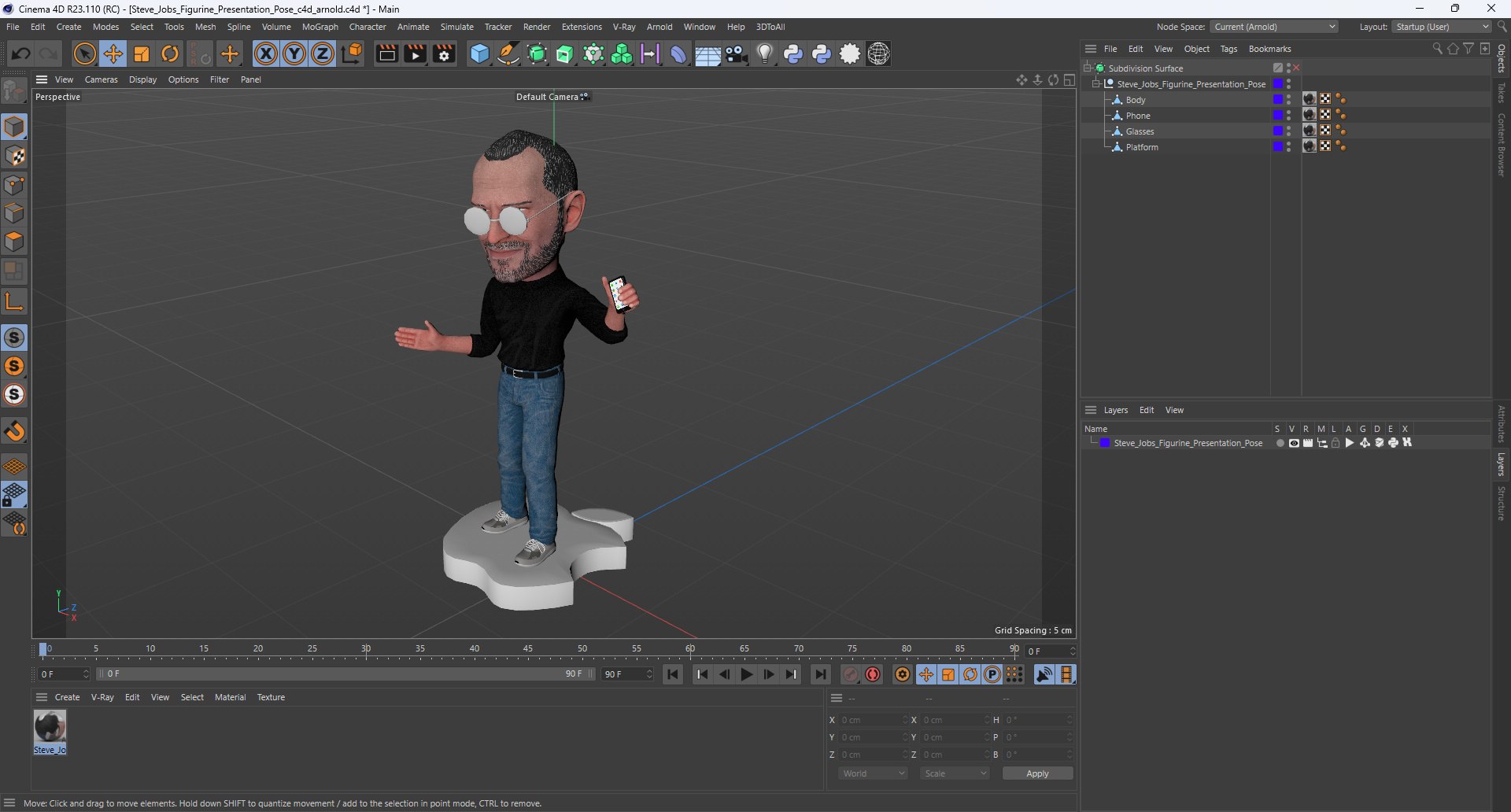Play the animation forward
The image size is (1511, 812).
tap(747, 674)
